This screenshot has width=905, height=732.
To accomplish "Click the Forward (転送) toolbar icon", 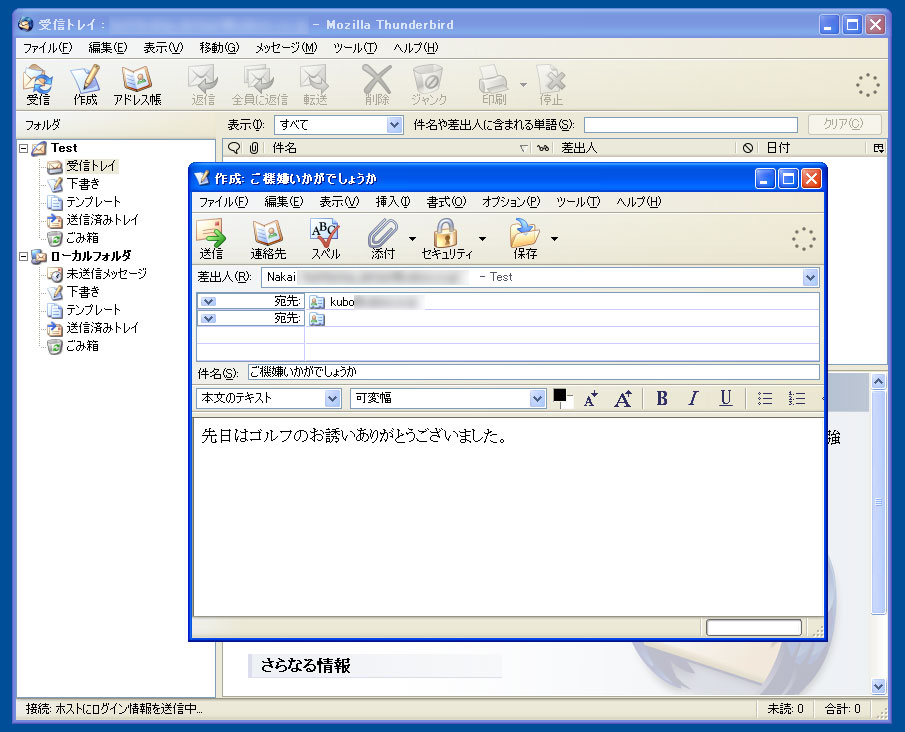I will pos(315,85).
